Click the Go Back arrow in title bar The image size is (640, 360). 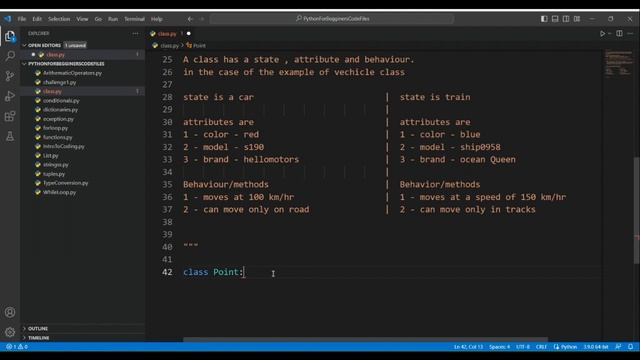190,19
